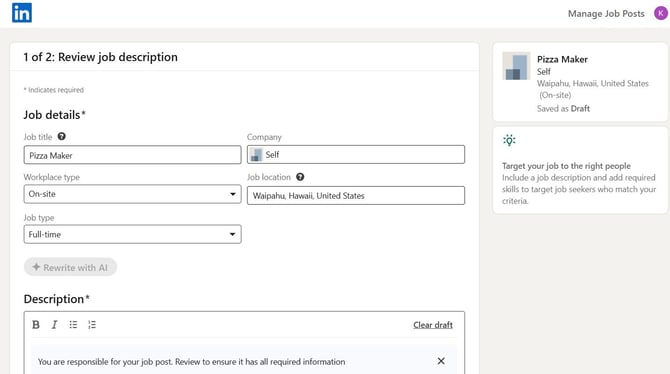Click the Rewrite with AI button

click(71, 267)
